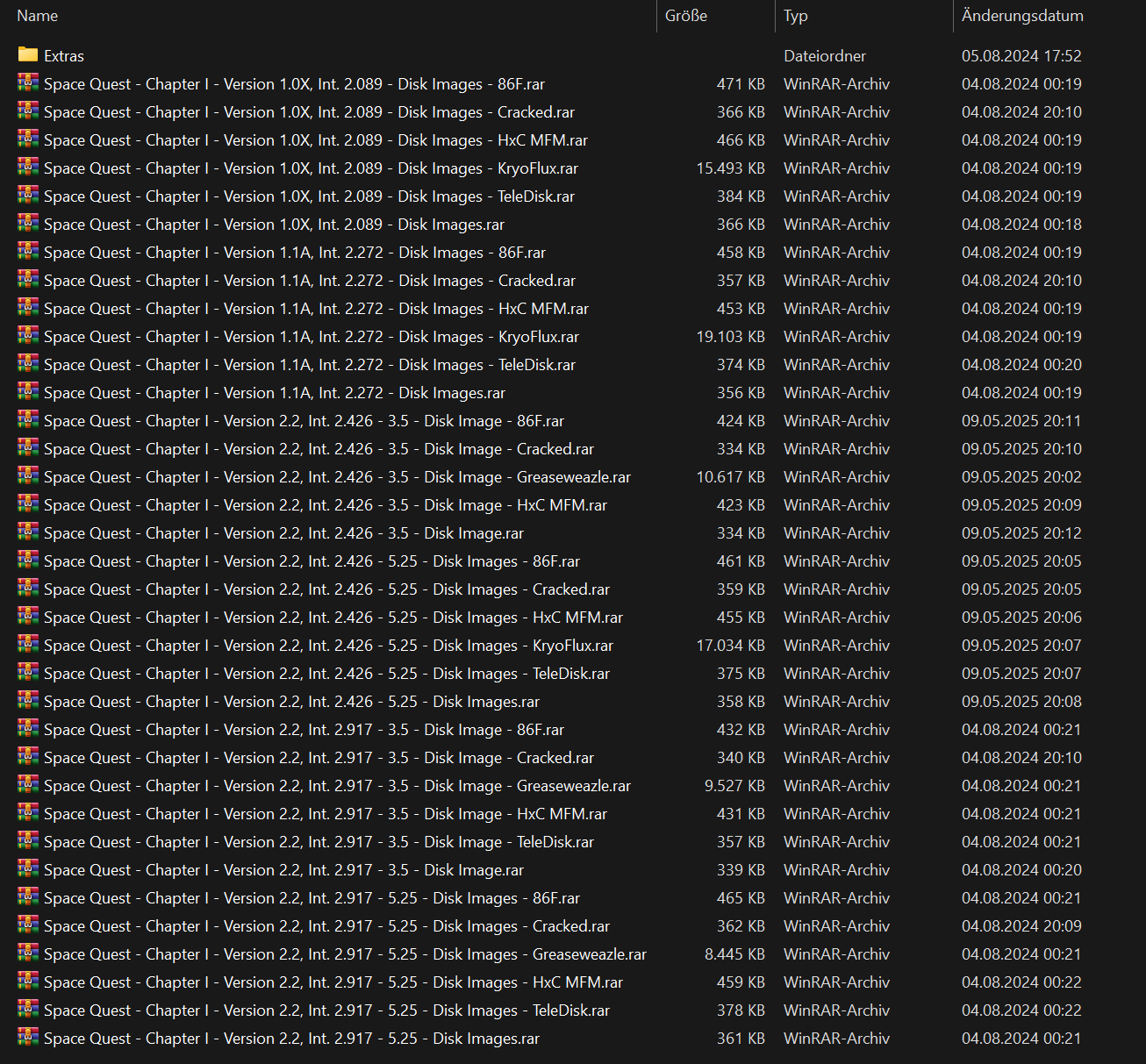Select file name Int. 2.917 3.5 Cracked.rar

click(319, 758)
